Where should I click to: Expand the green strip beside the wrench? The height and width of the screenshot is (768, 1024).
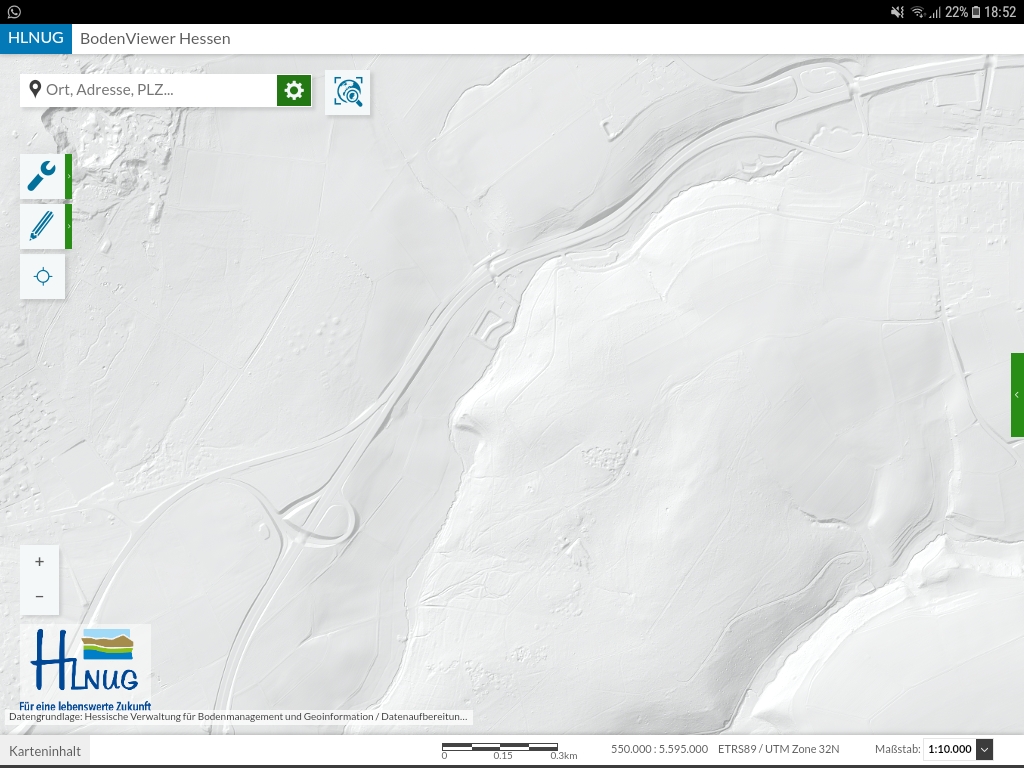coord(69,176)
